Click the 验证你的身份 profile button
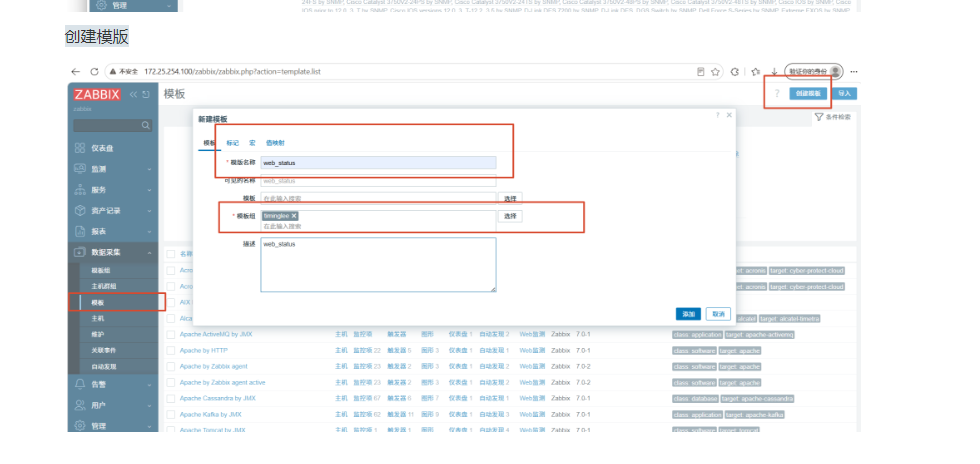 point(814,71)
